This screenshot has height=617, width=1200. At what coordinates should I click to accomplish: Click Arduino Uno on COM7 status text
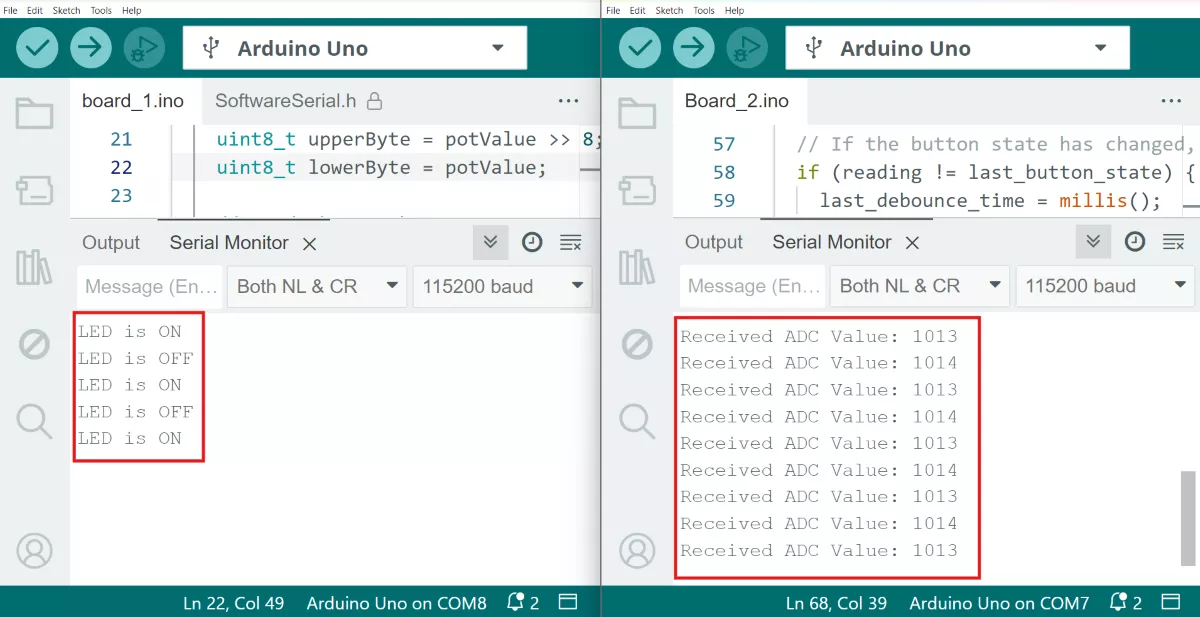tap(999, 603)
